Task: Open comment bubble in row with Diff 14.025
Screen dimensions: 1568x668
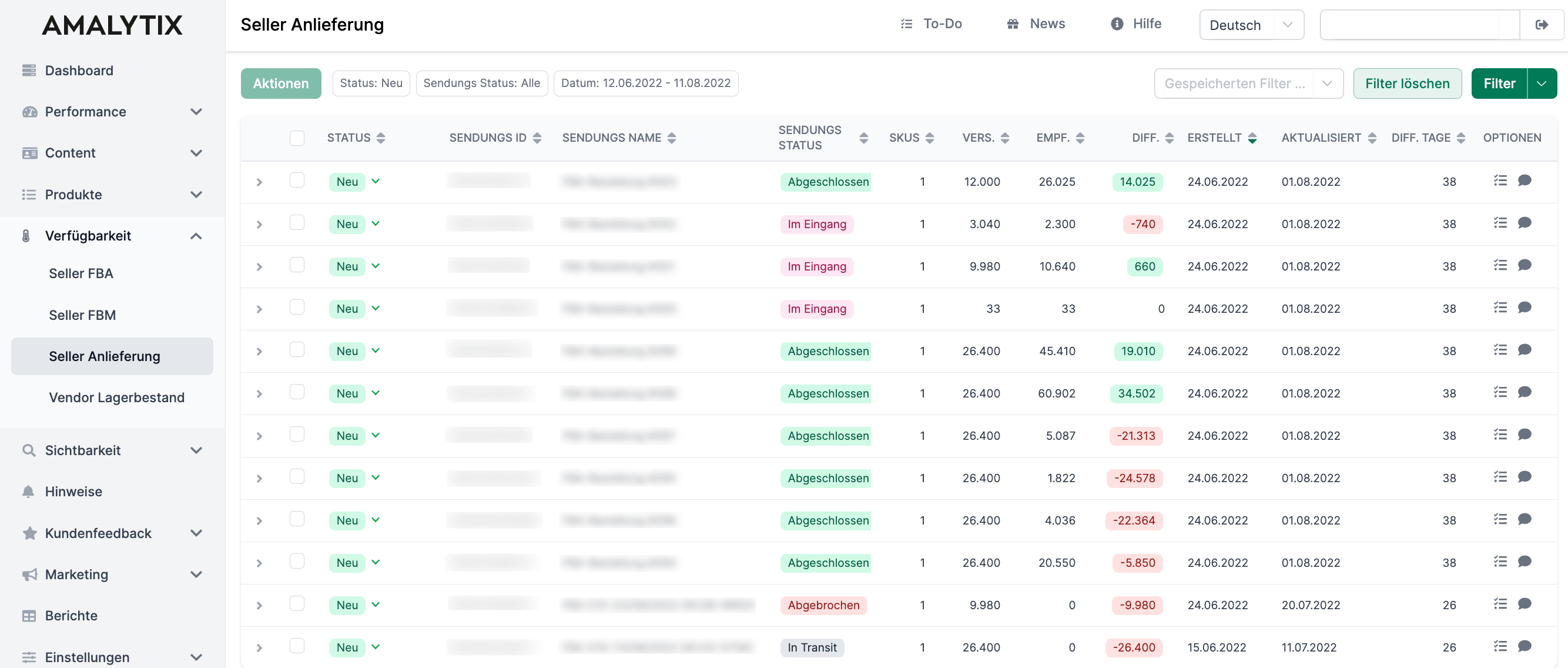Action: pos(1524,181)
